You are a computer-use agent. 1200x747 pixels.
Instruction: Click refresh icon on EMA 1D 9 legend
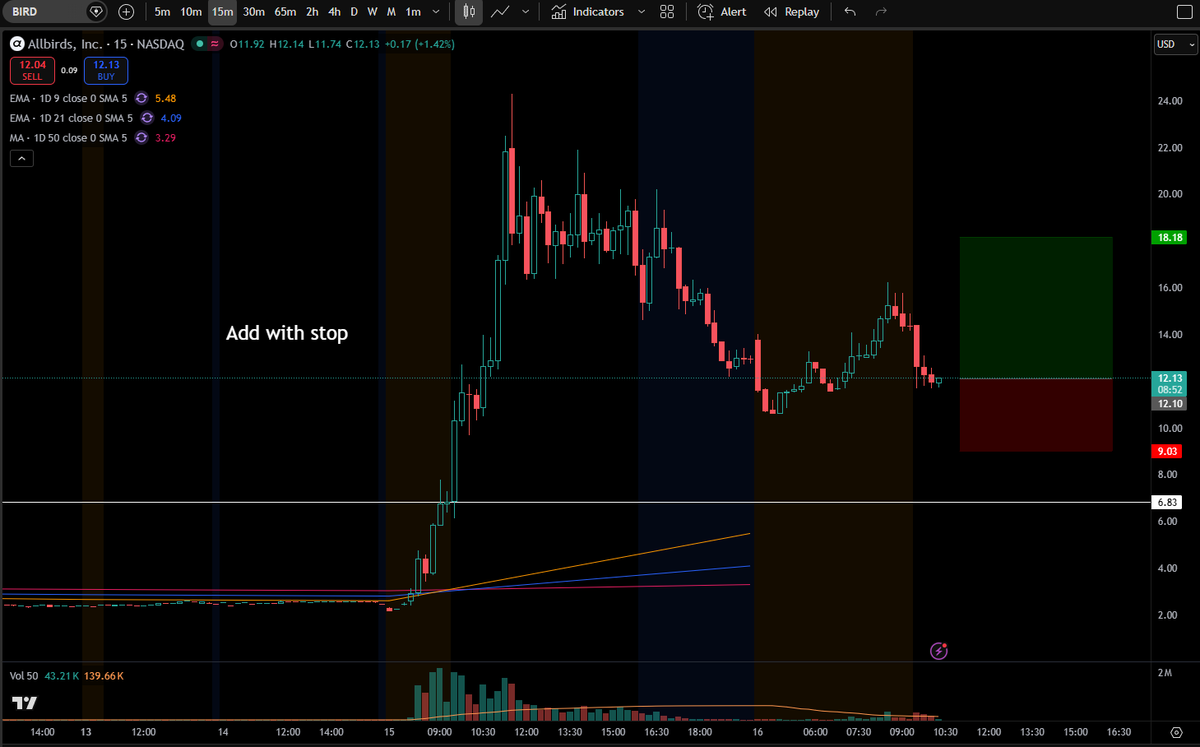coord(141,98)
